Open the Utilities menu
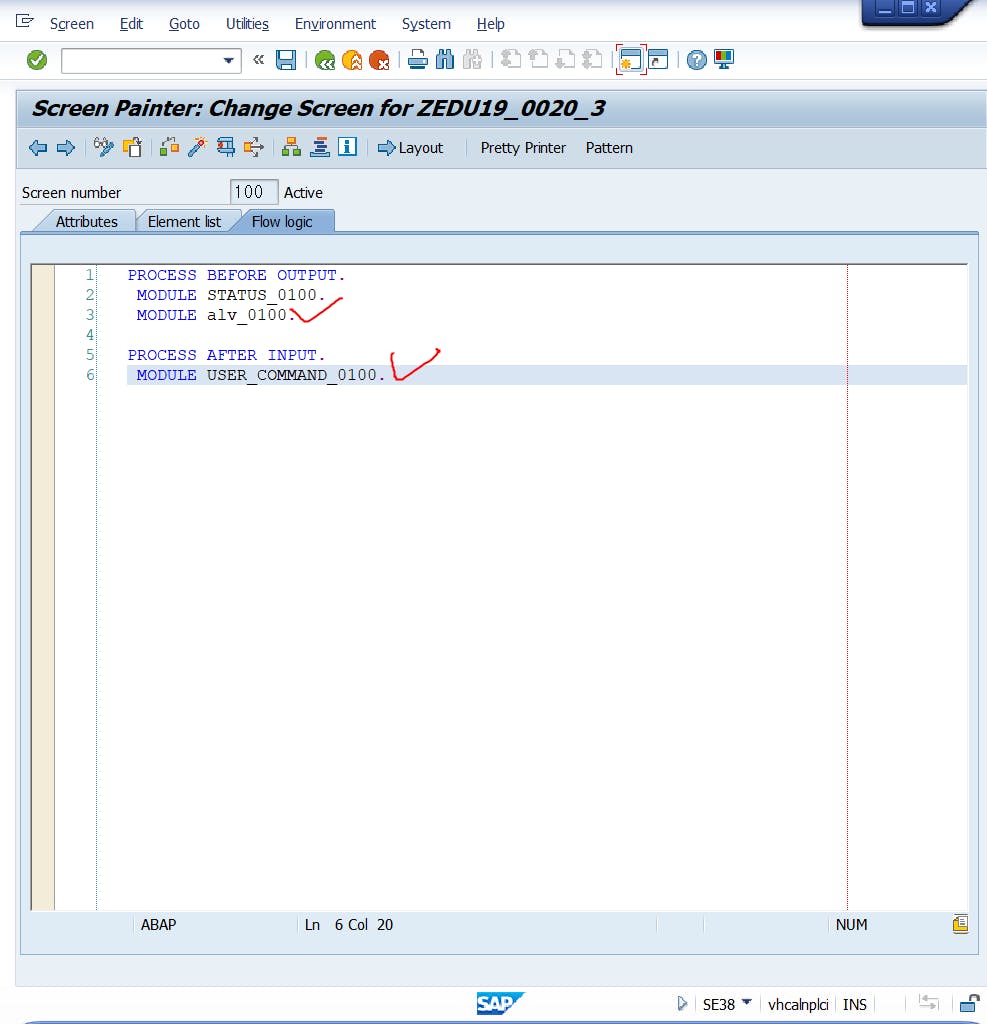The width and height of the screenshot is (987, 1024). point(247,24)
